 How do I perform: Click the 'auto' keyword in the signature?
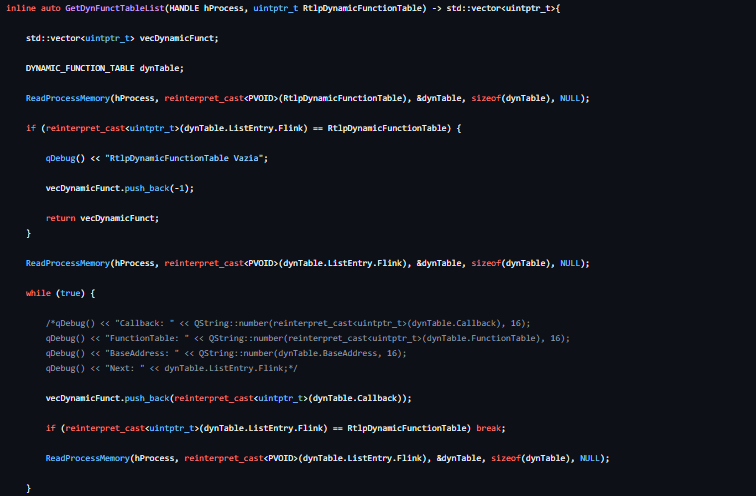coord(51,8)
